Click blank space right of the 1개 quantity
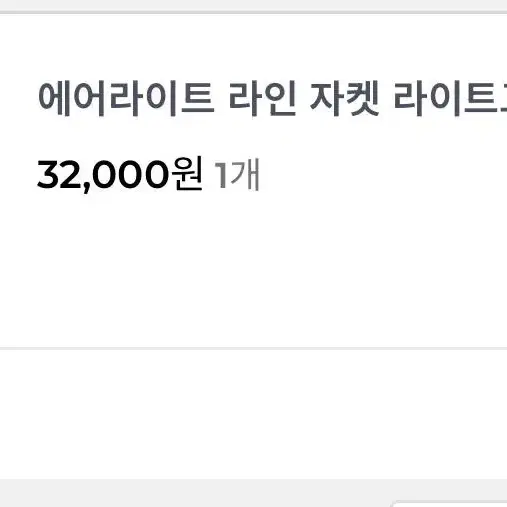507x507 pixels. pyautogui.click(x=383, y=175)
